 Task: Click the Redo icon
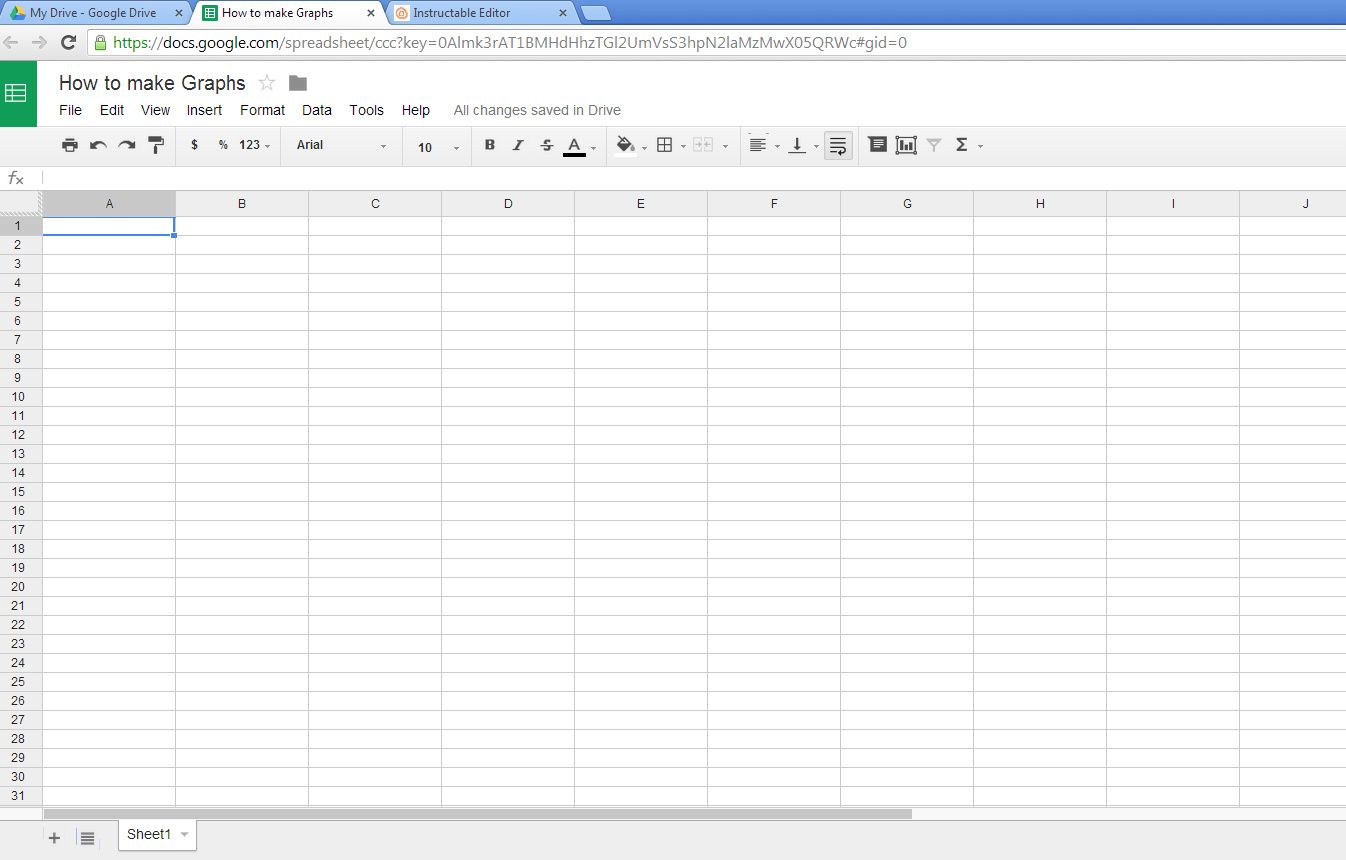pos(127,145)
